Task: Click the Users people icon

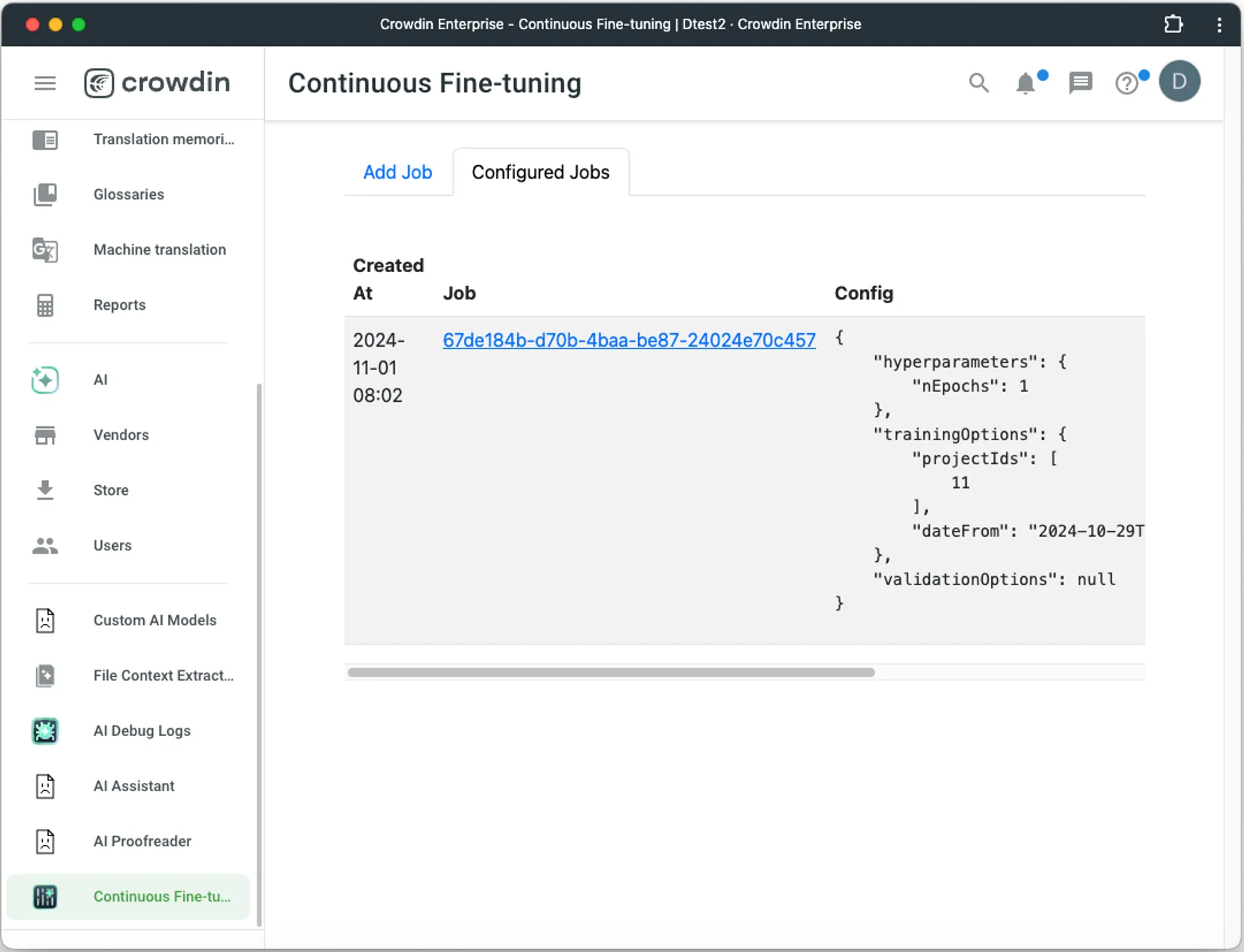Action: (x=45, y=546)
